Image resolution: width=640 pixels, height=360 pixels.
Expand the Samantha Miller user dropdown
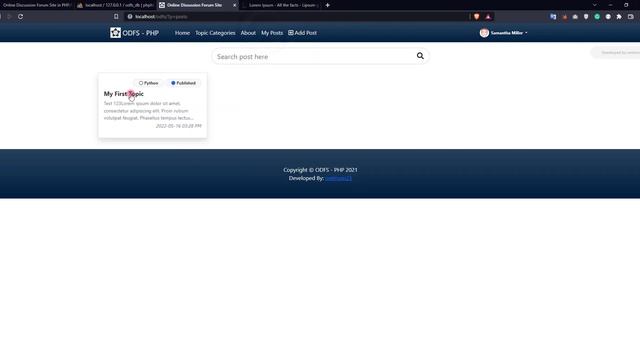[509, 33]
